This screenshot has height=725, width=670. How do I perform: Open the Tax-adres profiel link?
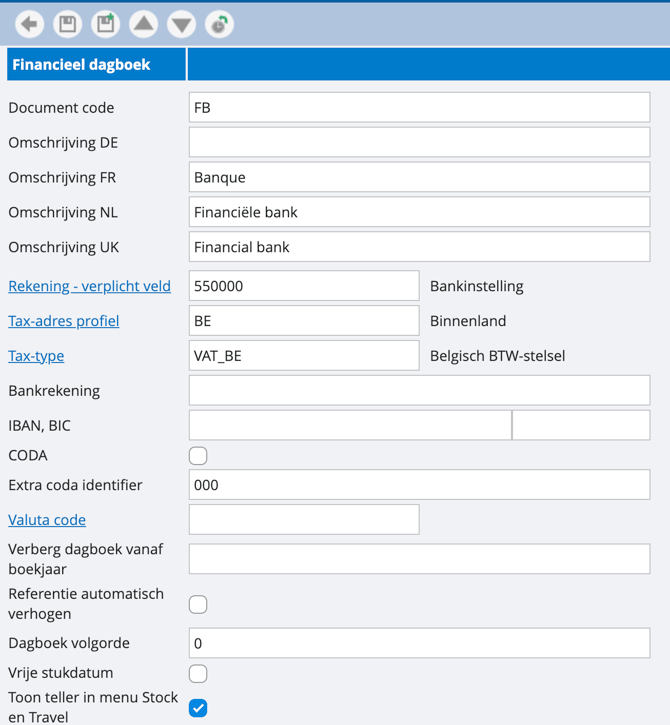coord(63,321)
